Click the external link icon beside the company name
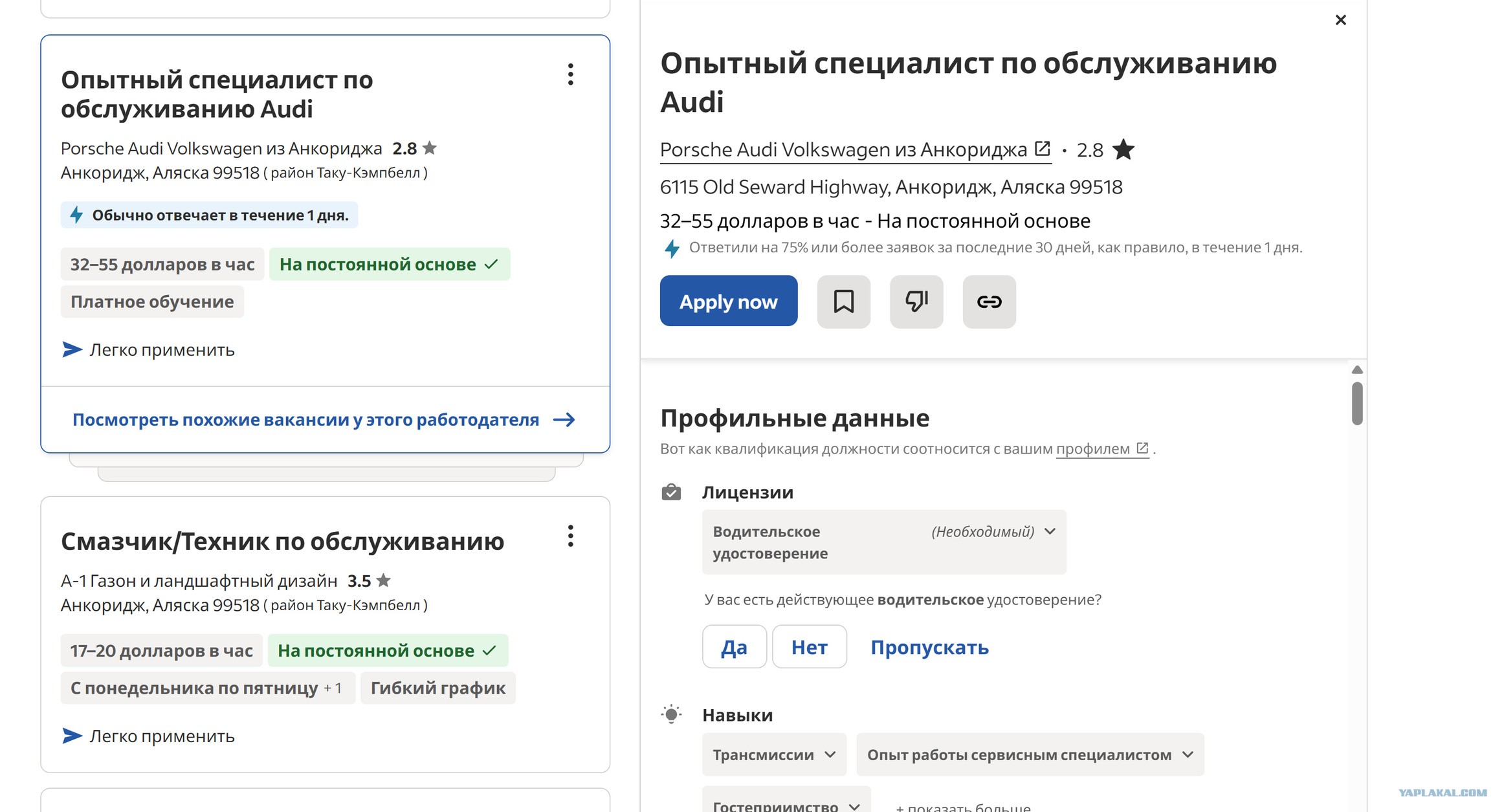 (1042, 149)
